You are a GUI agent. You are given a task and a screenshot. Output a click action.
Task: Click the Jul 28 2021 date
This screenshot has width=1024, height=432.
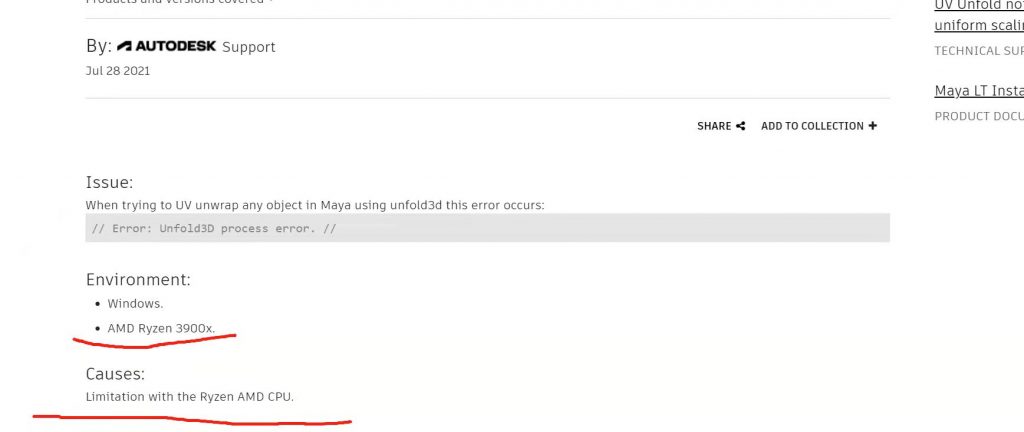pos(118,71)
